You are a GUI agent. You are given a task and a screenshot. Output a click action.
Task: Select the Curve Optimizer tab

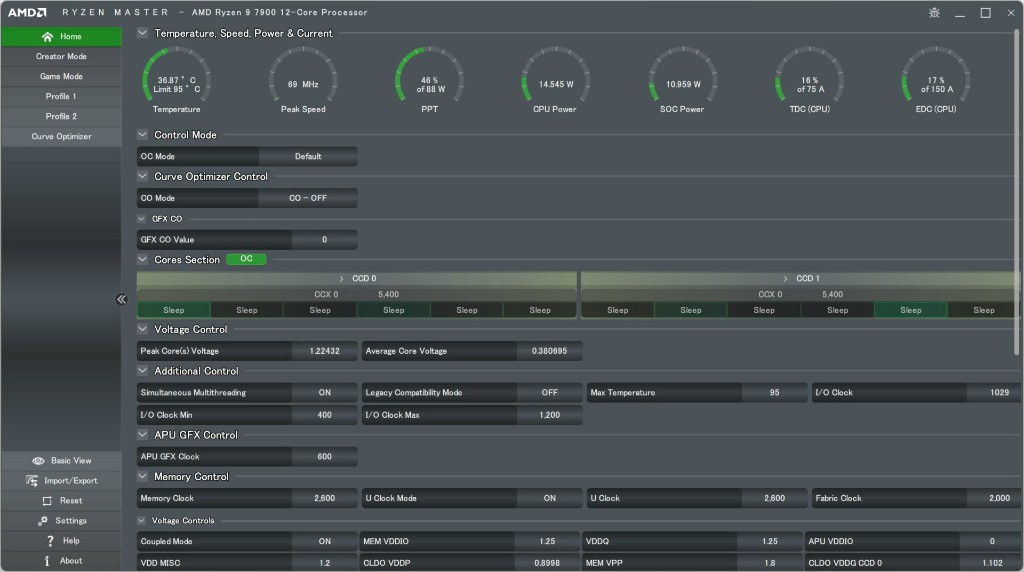pos(61,137)
